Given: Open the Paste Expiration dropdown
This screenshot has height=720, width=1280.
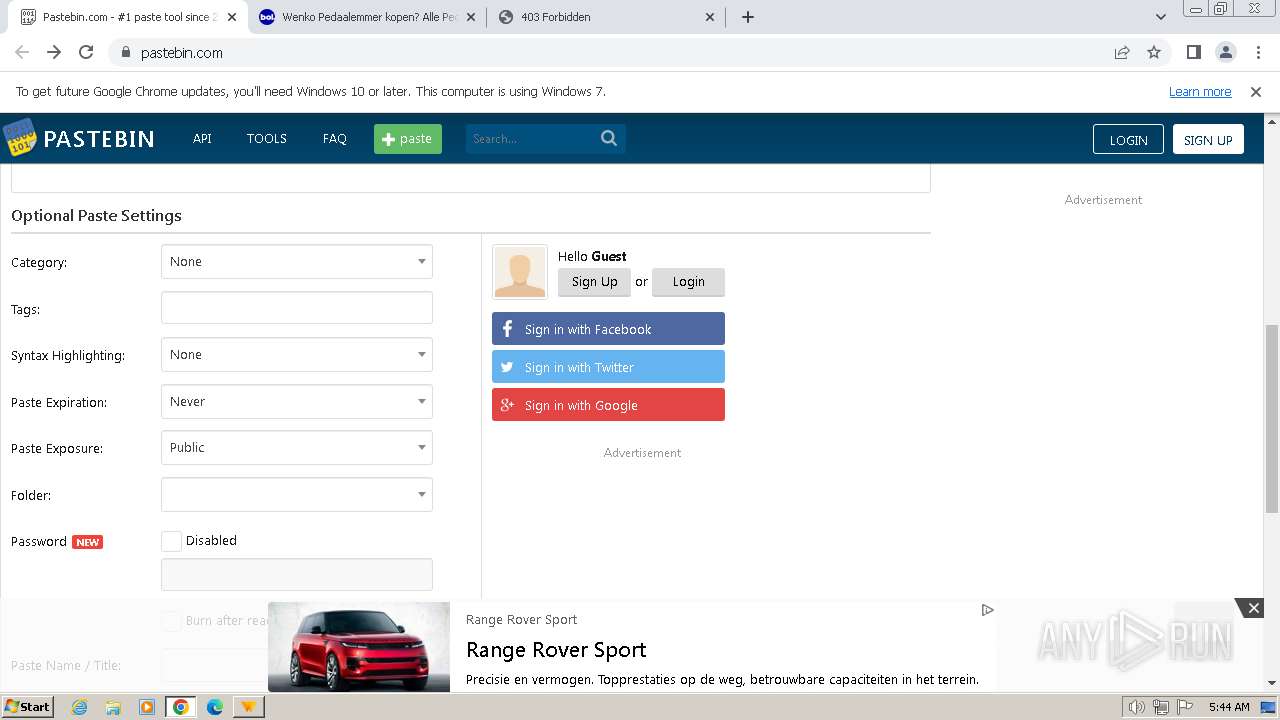Looking at the screenshot, I should pyautogui.click(x=297, y=402).
